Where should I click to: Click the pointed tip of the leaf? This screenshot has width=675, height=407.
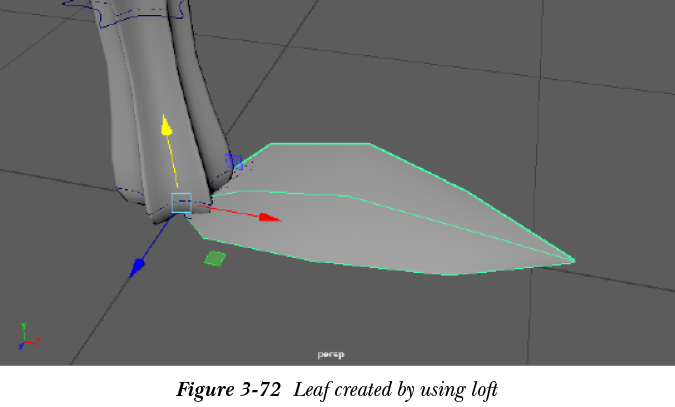pos(574,261)
